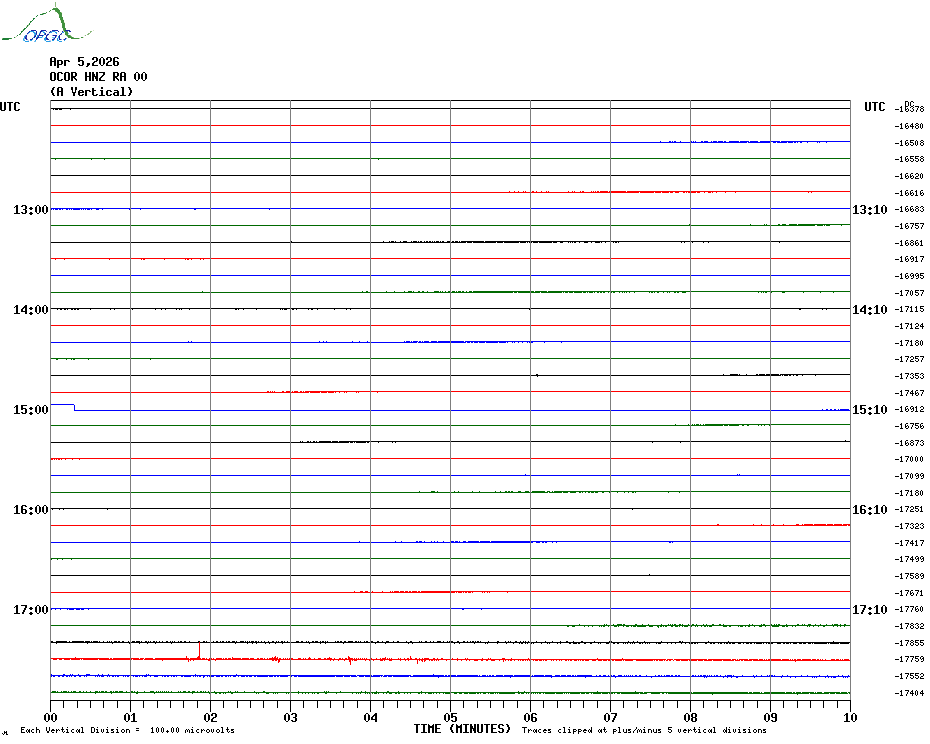The image size is (930, 744).
Task: Select the -17404 value at bottom right
Action: pos(910,694)
